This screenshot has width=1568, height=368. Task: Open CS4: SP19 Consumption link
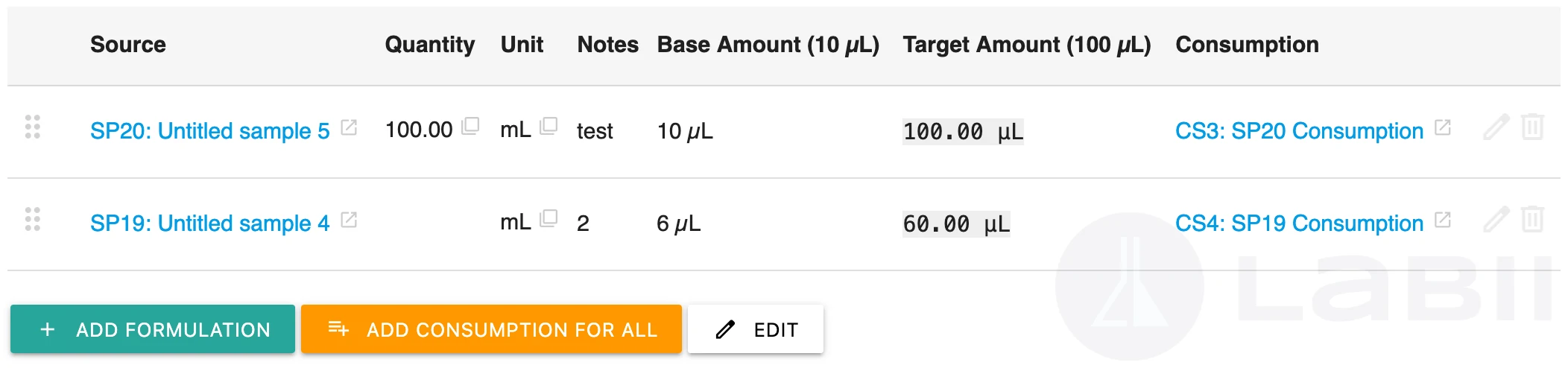click(x=1299, y=223)
